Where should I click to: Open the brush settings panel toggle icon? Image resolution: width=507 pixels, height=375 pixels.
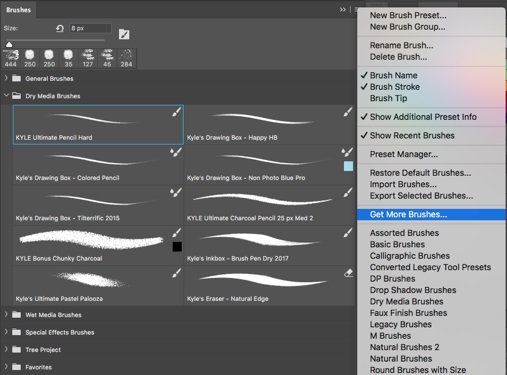tap(124, 34)
